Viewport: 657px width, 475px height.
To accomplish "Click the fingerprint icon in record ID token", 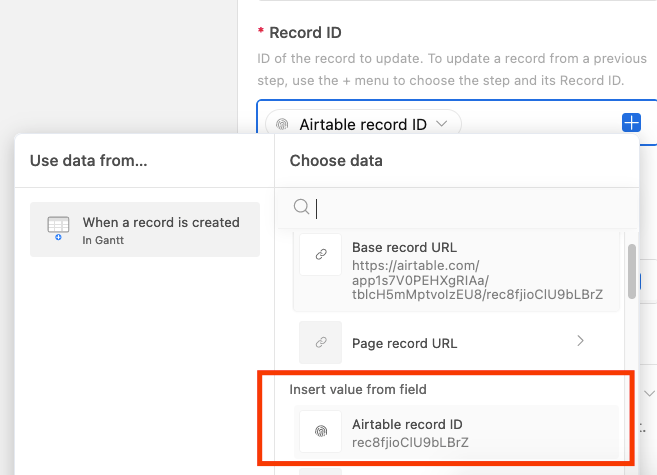I will pos(282,124).
